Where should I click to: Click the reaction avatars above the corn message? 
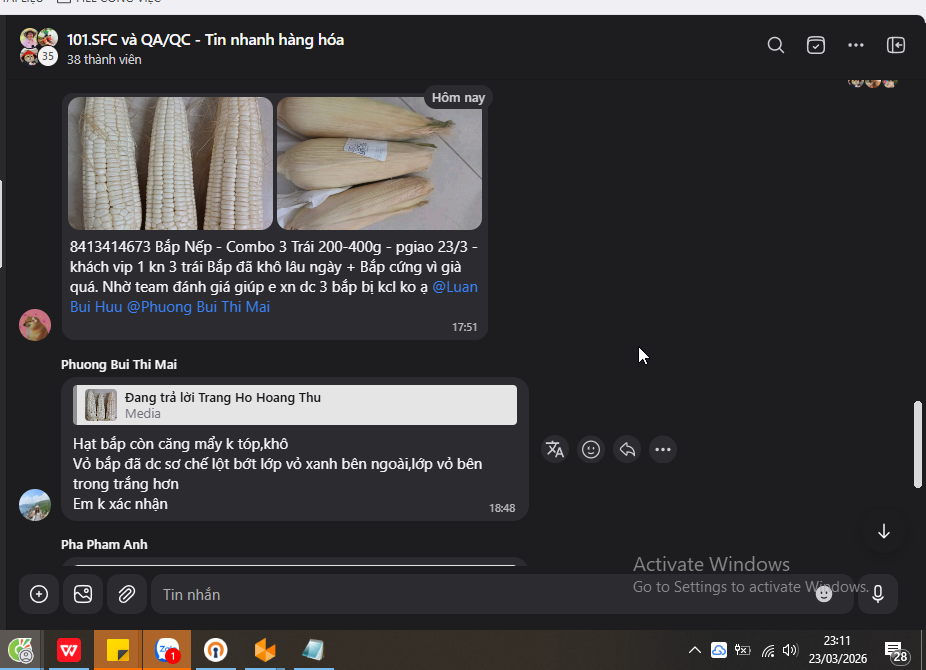tap(872, 82)
